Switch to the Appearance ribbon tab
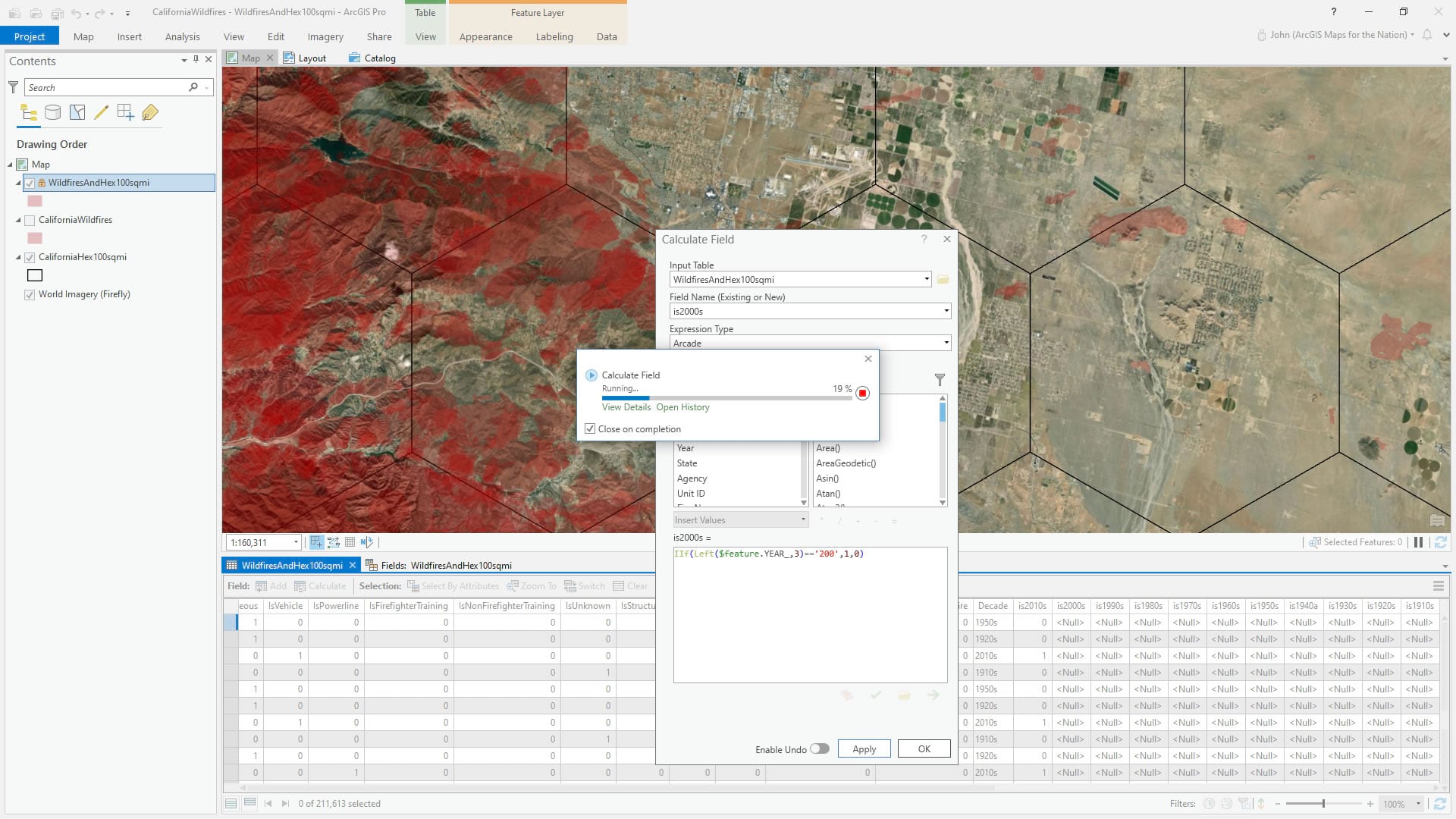Viewport: 1456px width, 819px height. tap(485, 36)
